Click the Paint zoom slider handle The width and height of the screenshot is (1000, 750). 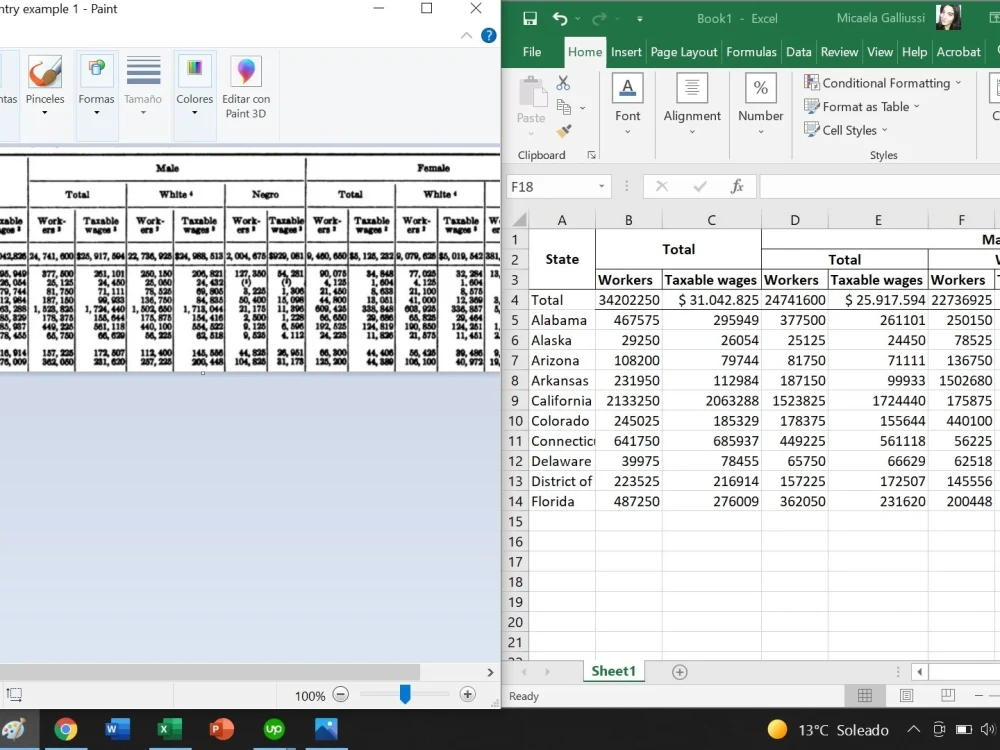point(405,695)
